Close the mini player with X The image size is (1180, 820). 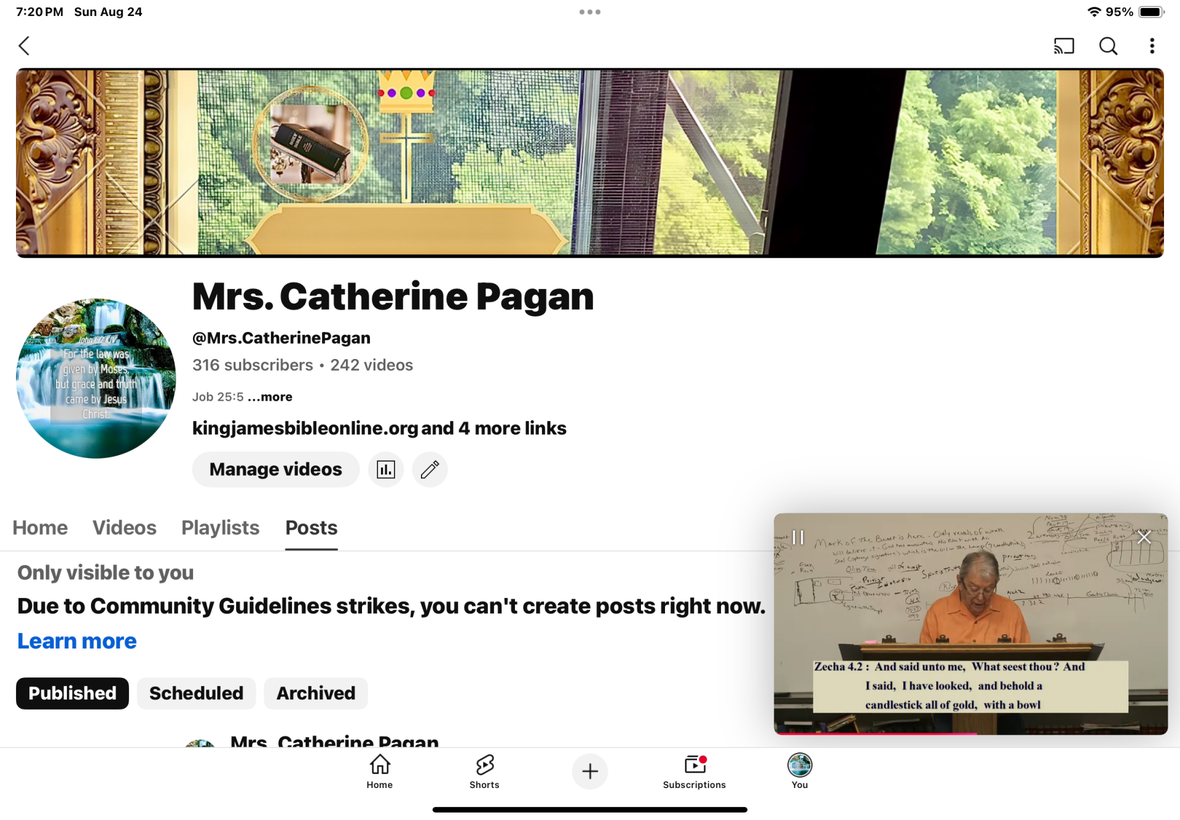point(1144,537)
